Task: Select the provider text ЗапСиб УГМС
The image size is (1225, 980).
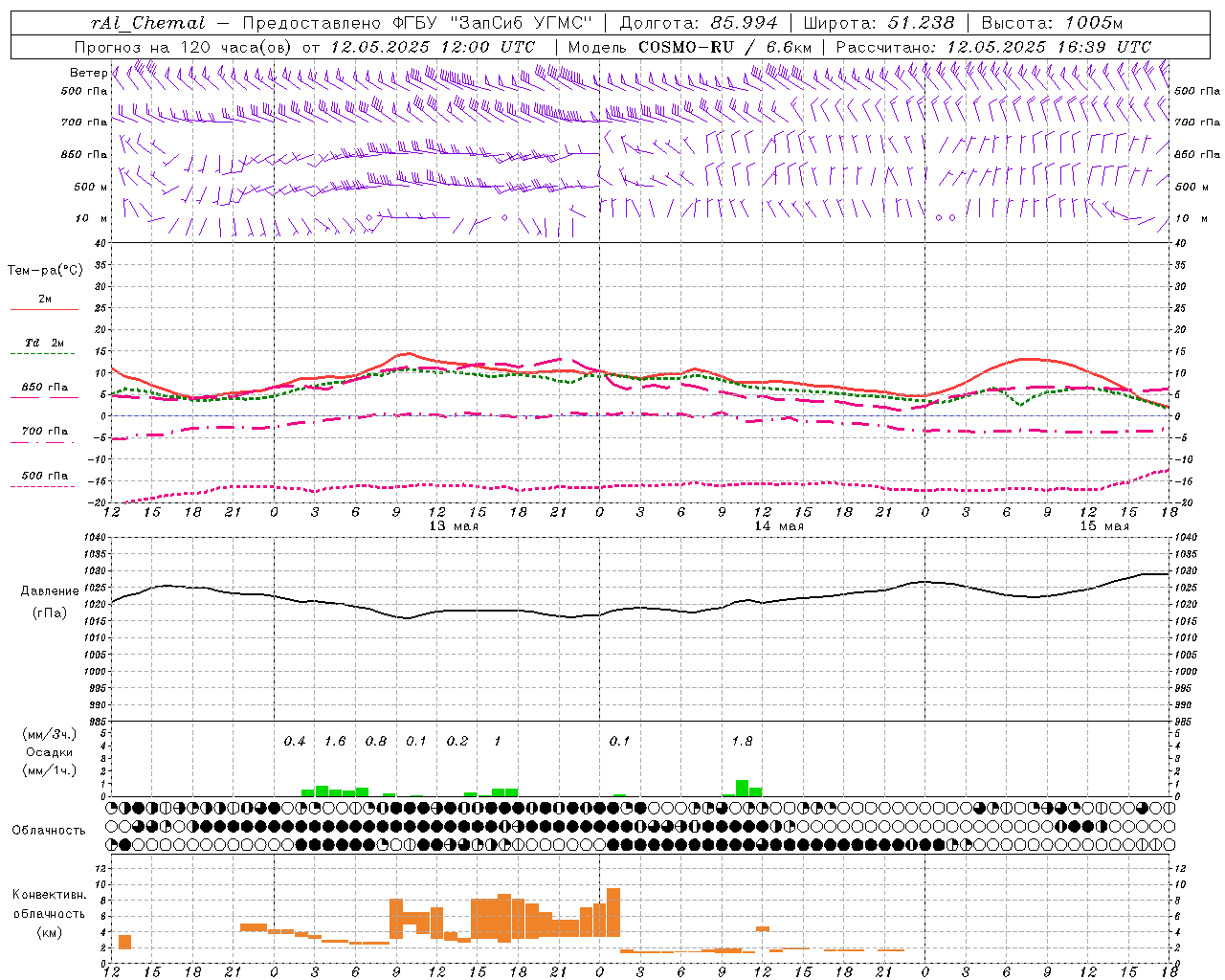Action: tap(521, 23)
